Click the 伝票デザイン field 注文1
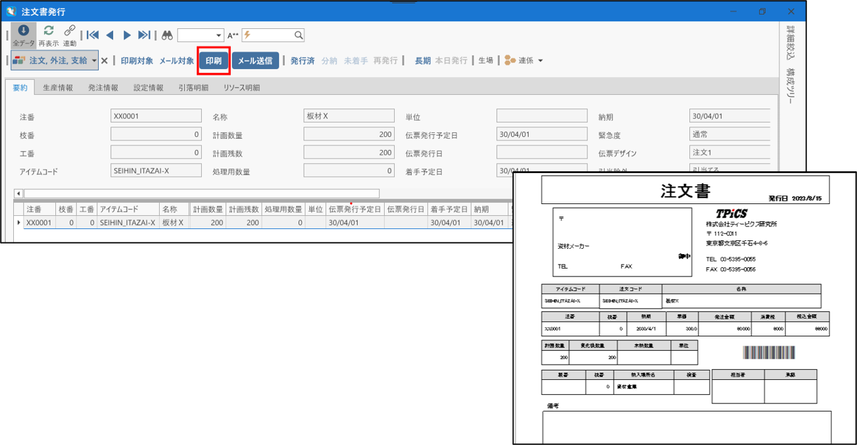The image size is (857, 445). pos(730,152)
